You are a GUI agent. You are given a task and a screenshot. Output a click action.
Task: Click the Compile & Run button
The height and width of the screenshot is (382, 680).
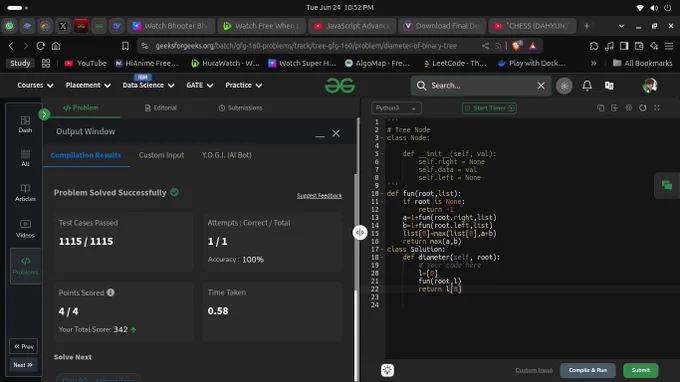pyautogui.click(x=587, y=370)
